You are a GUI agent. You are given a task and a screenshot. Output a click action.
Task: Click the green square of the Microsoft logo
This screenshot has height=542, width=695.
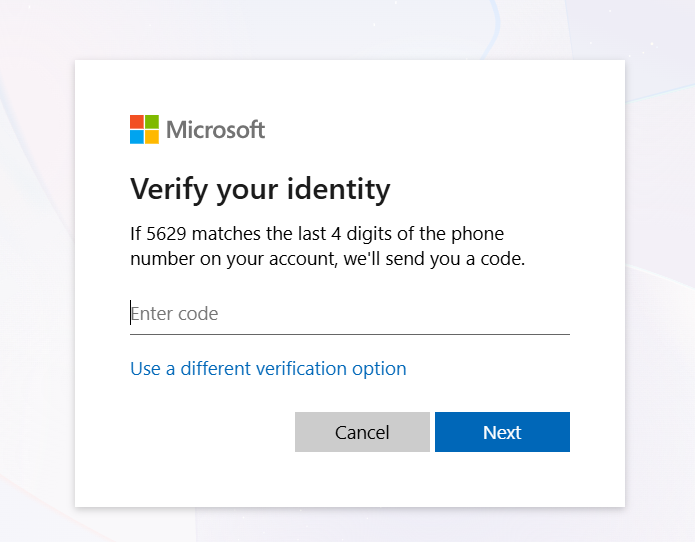click(x=152, y=122)
